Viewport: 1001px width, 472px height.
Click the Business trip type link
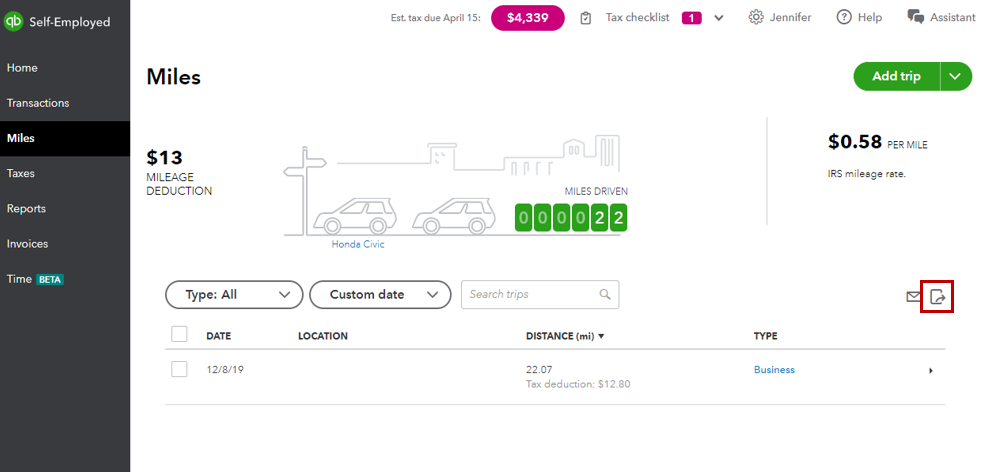pos(774,370)
